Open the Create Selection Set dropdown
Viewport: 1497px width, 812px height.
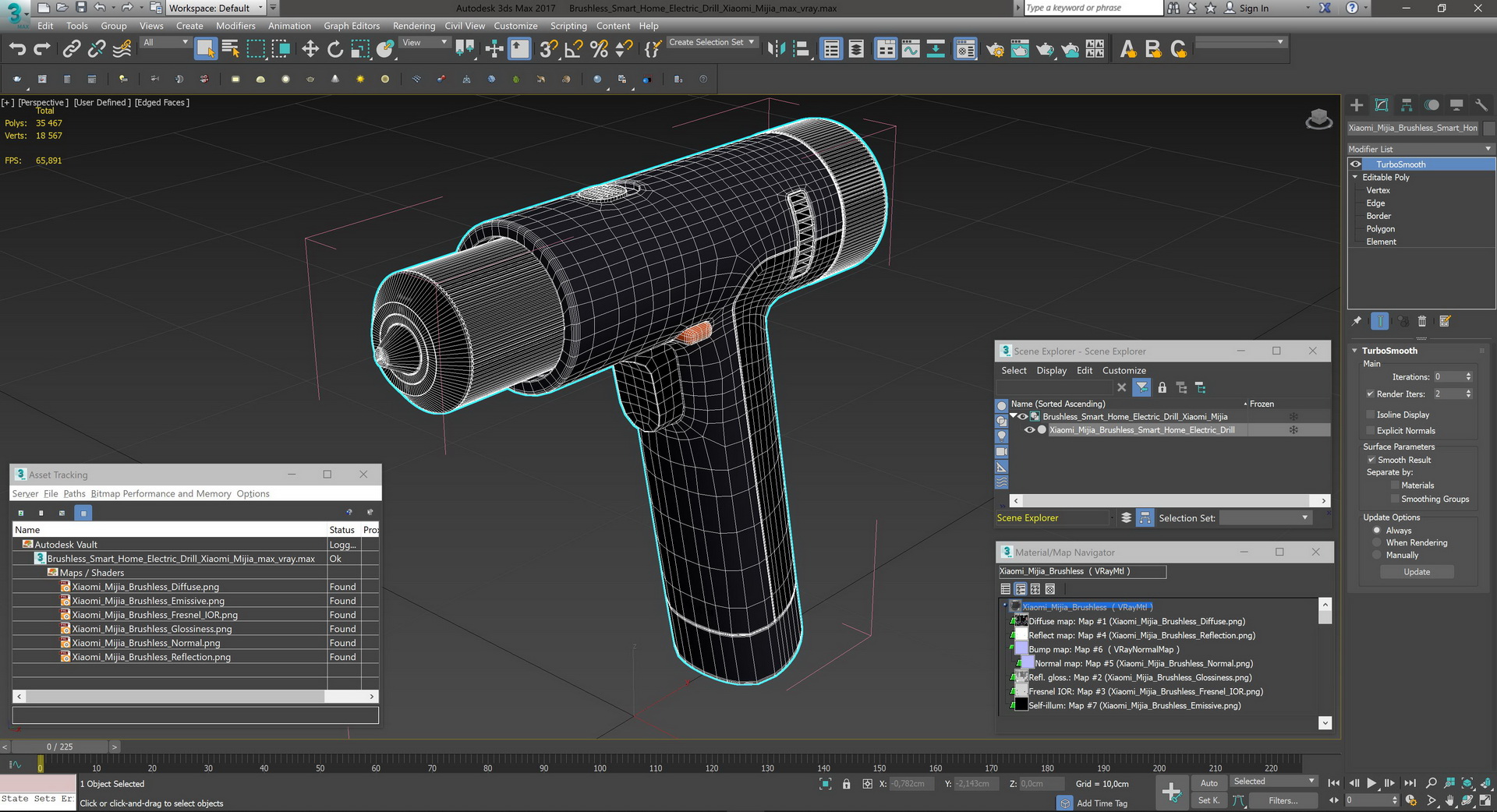(712, 42)
